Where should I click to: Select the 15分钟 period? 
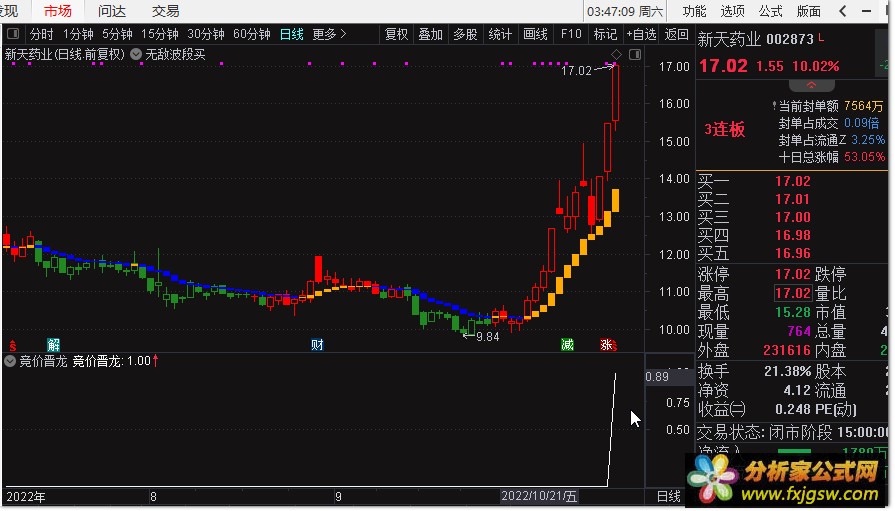tap(160, 34)
